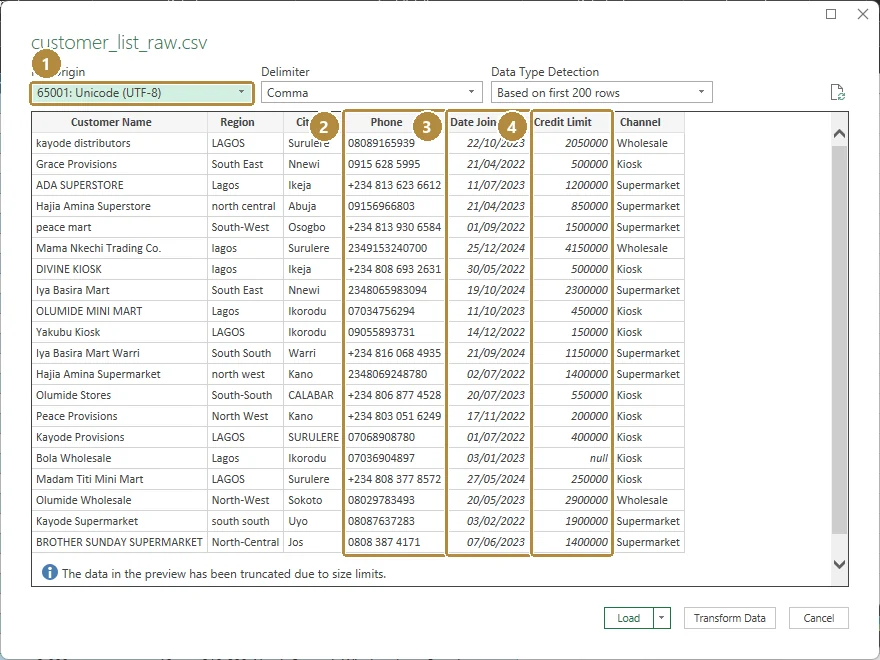Click the info icon beside truncation message
Viewport: 880px width, 660px height.
coord(49,572)
